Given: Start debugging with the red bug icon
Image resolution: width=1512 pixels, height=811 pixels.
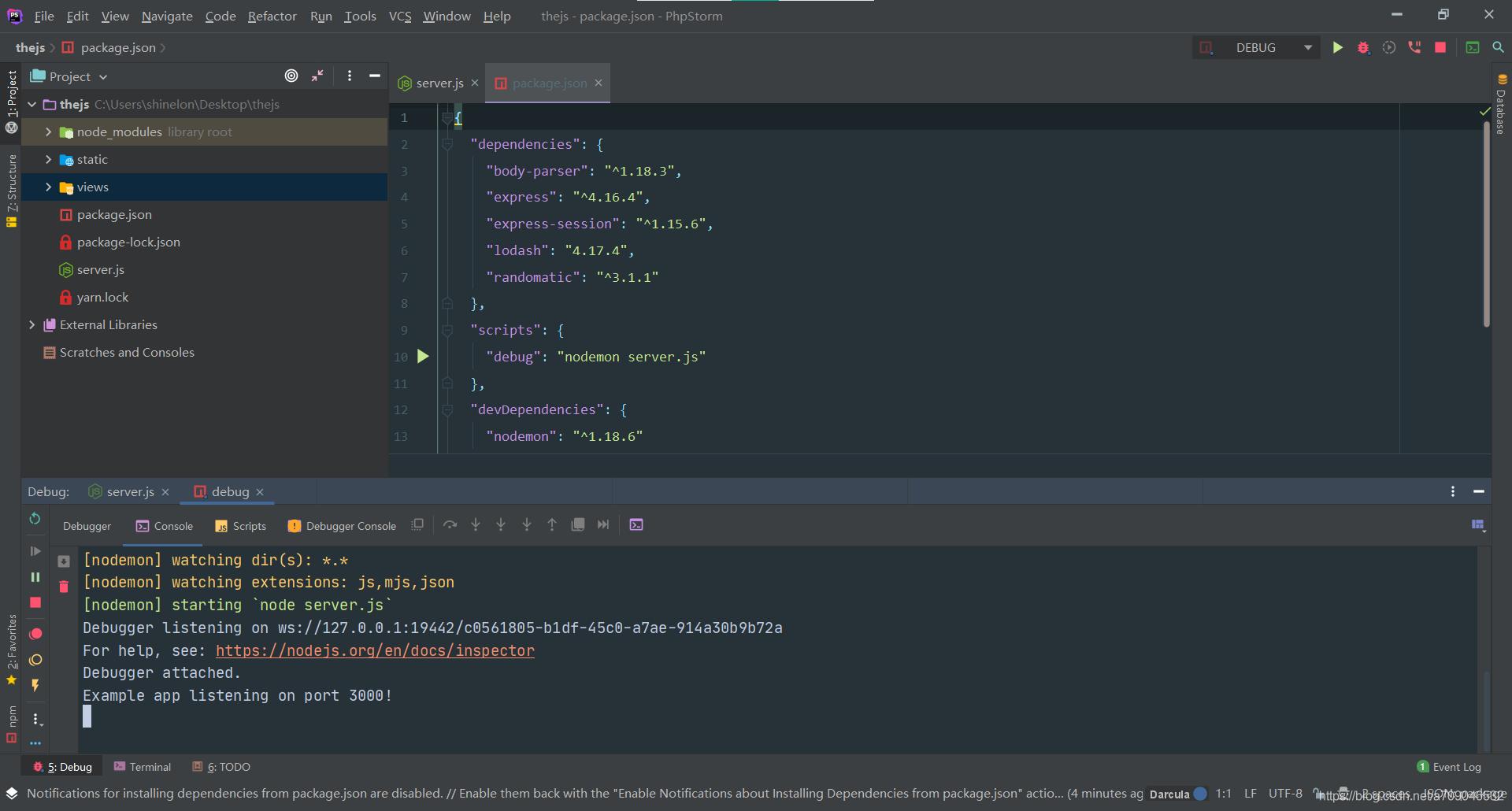Looking at the screenshot, I should click(1363, 48).
